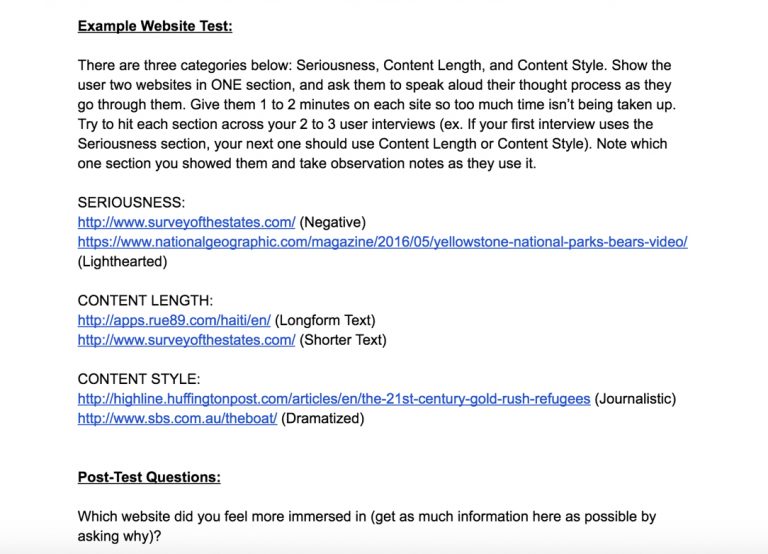This screenshot has width=768, height=554.
Task: Click the paragraph beginning 'There are three categories'
Action: 377,114
